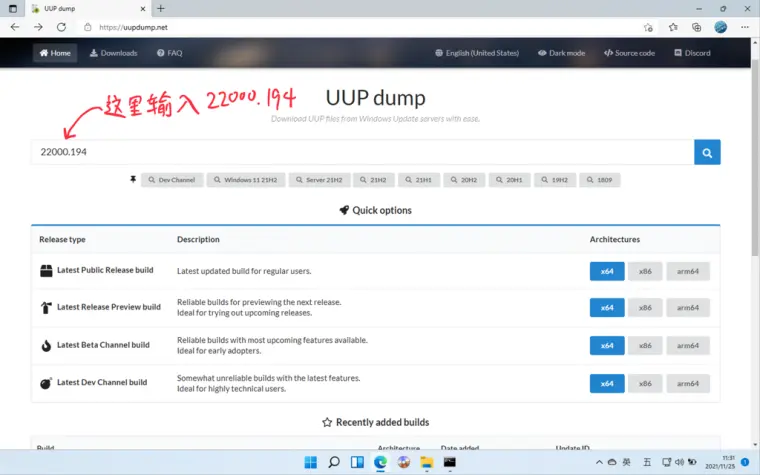The height and width of the screenshot is (475, 760).
Task: Select arm64 for Latest Public Release build
Action: 688,271
